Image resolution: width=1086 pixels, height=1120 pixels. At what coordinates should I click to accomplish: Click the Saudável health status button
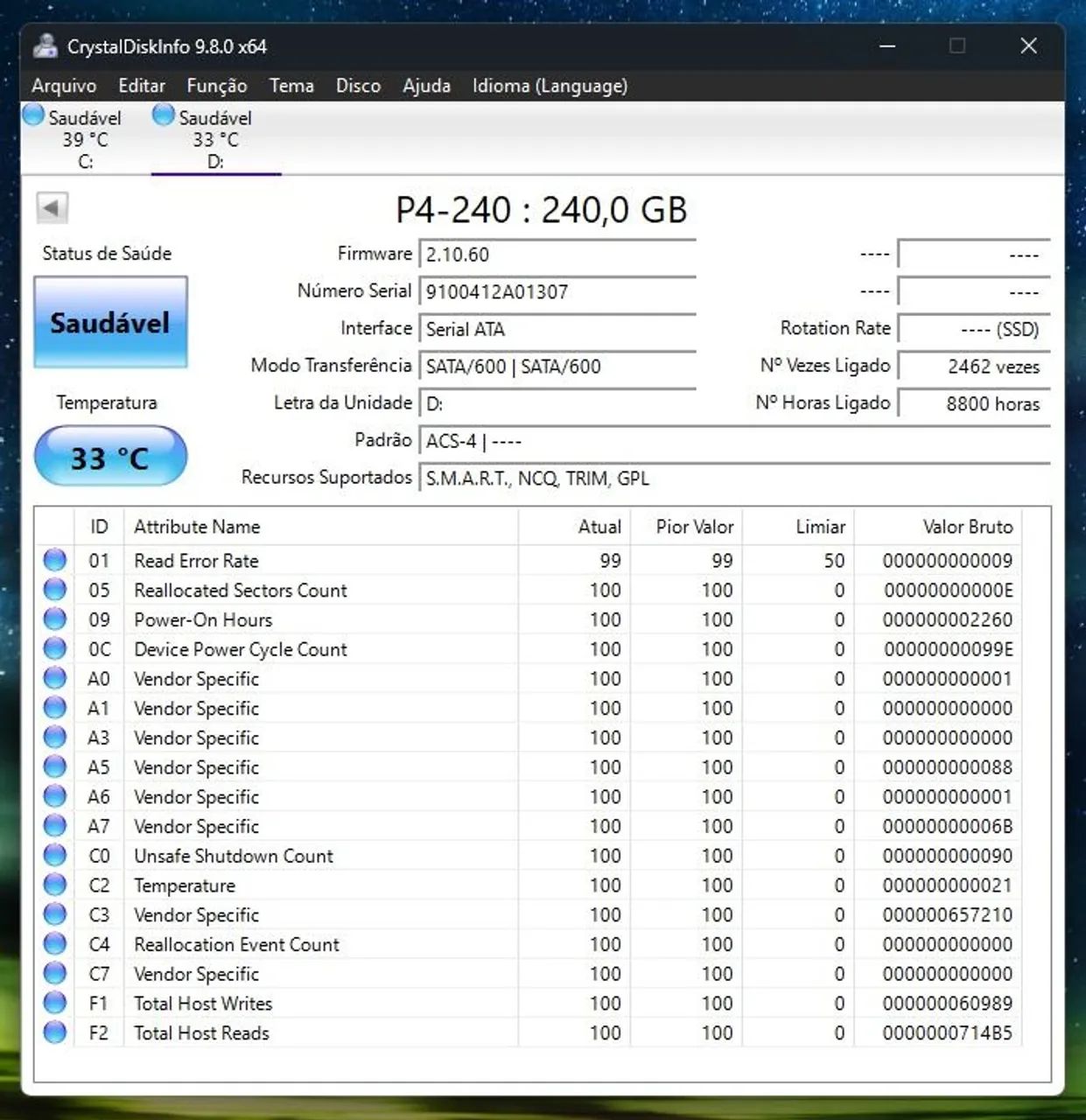[x=110, y=322]
